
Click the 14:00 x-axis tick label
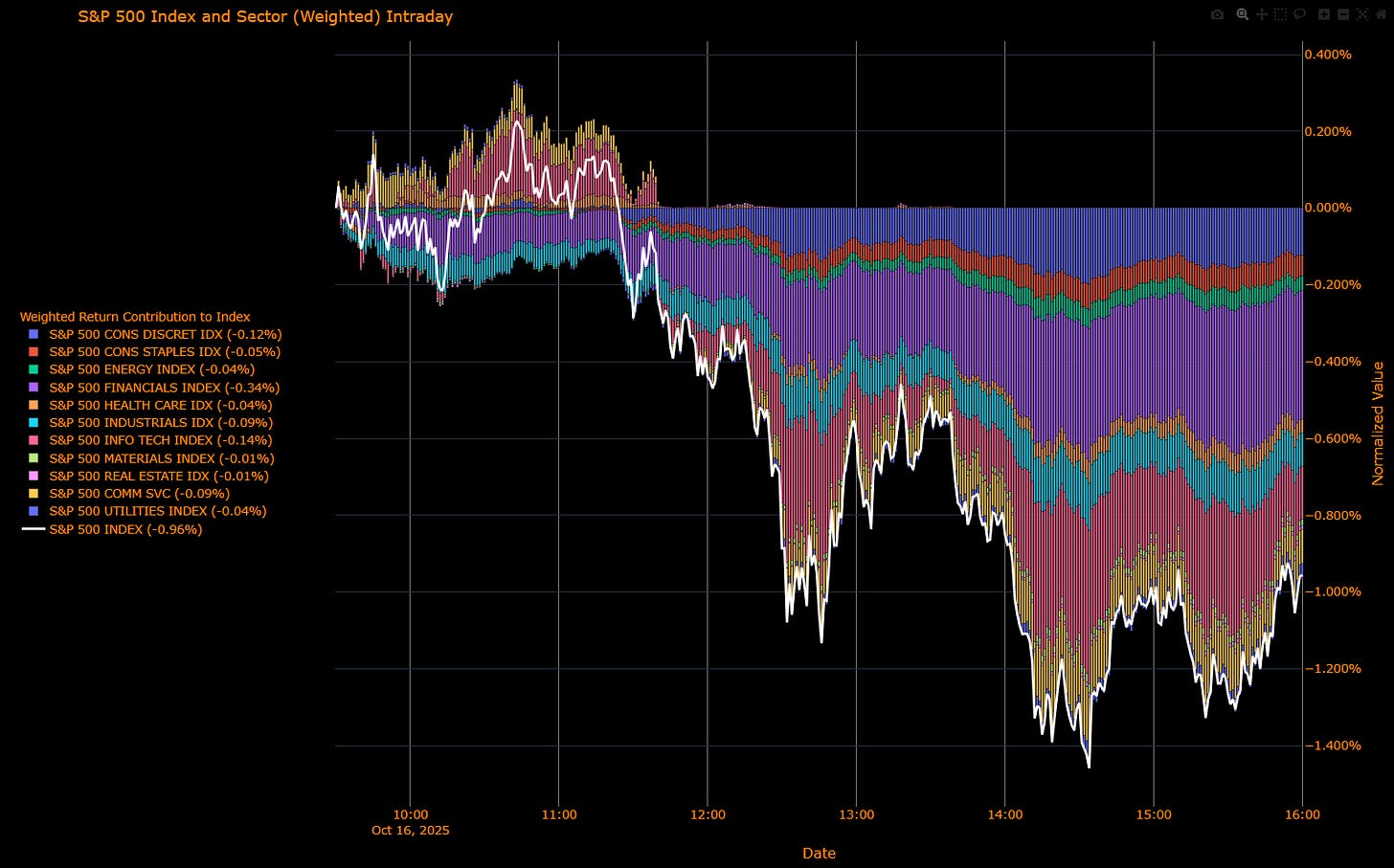pyautogui.click(x=1004, y=814)
